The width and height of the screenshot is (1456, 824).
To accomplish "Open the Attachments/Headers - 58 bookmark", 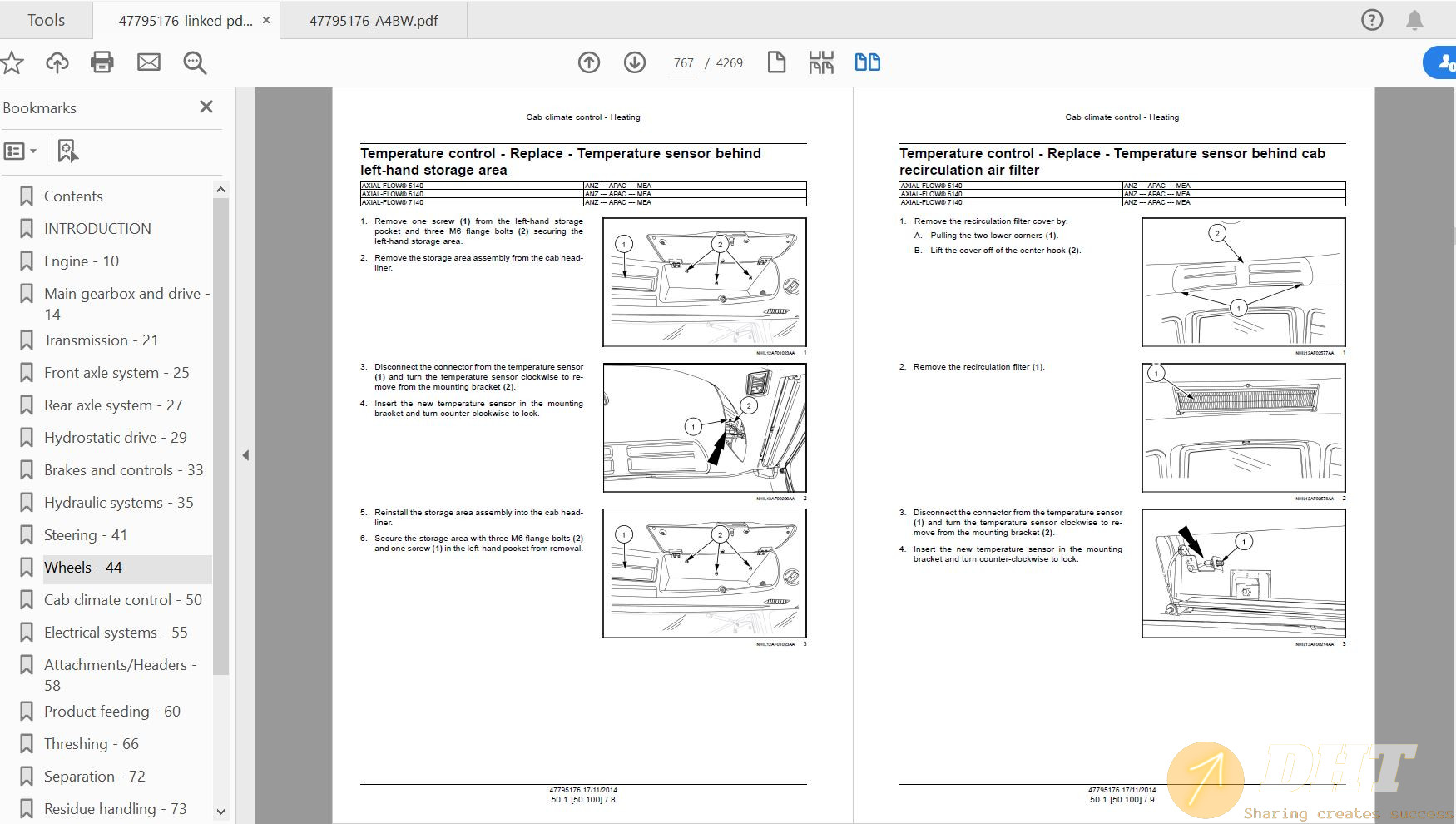I will tap(121, 675).
